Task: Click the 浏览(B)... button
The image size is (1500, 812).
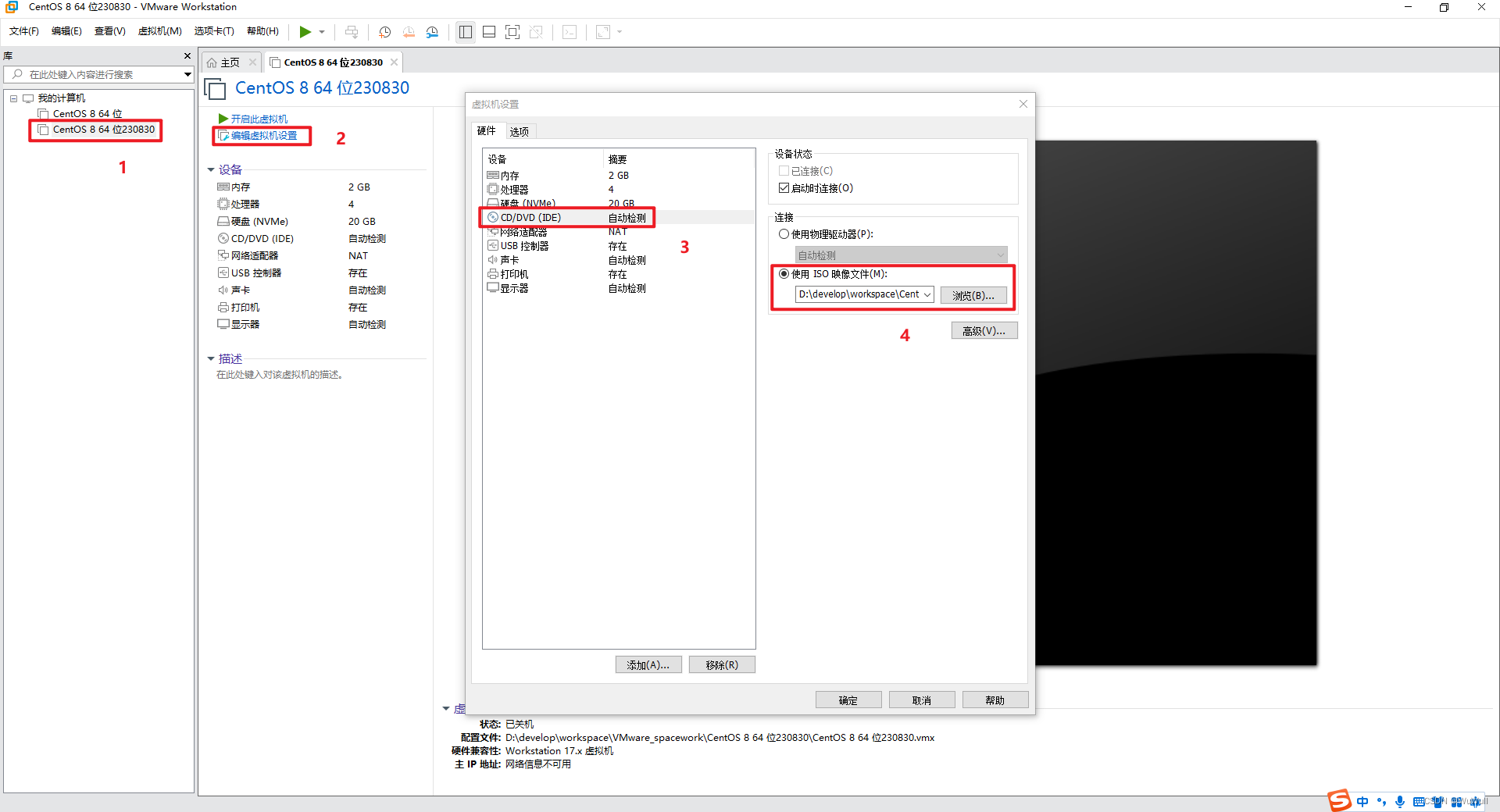Action: [973, 295]
